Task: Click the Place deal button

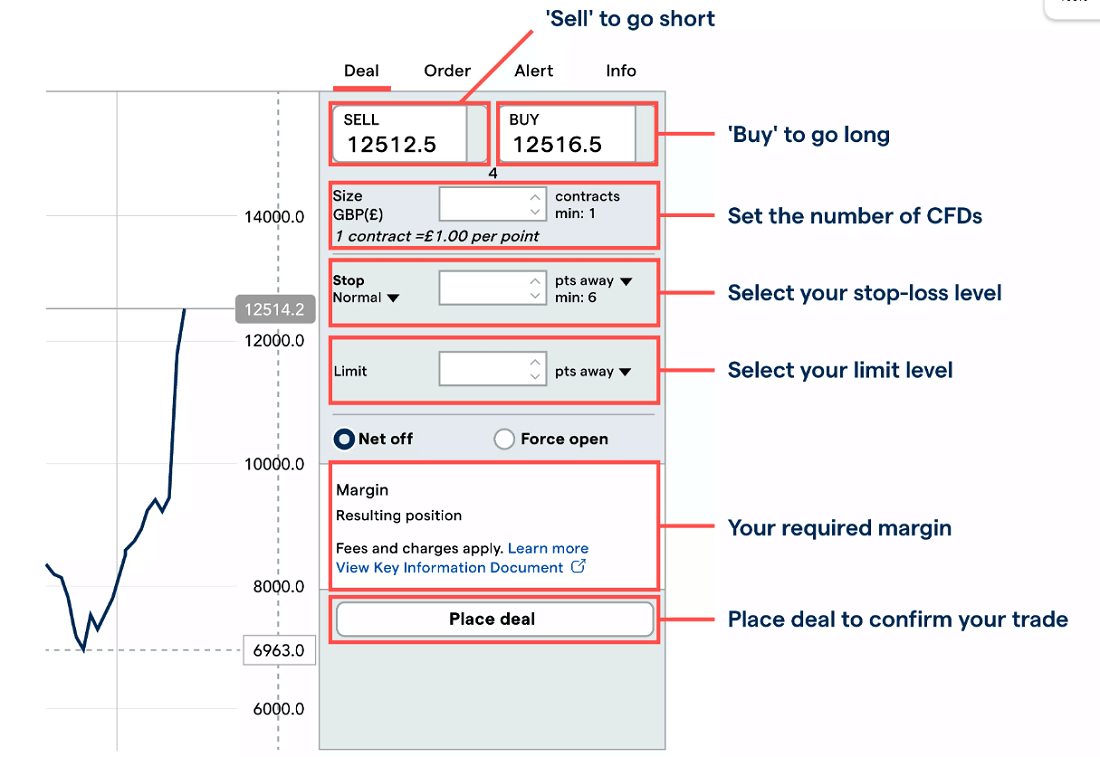Action: [495, 619]
